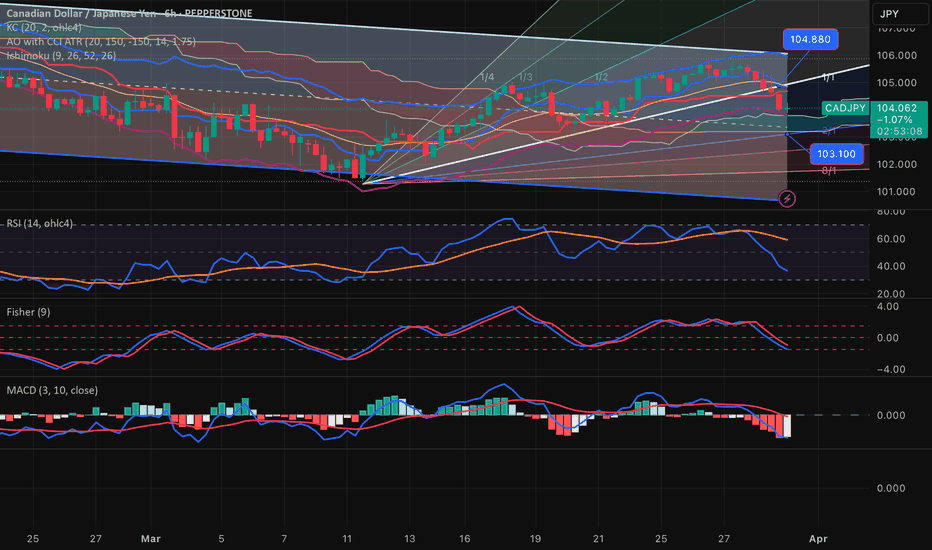Select the Gann fan 1/3 label

[x=525, y=77]
